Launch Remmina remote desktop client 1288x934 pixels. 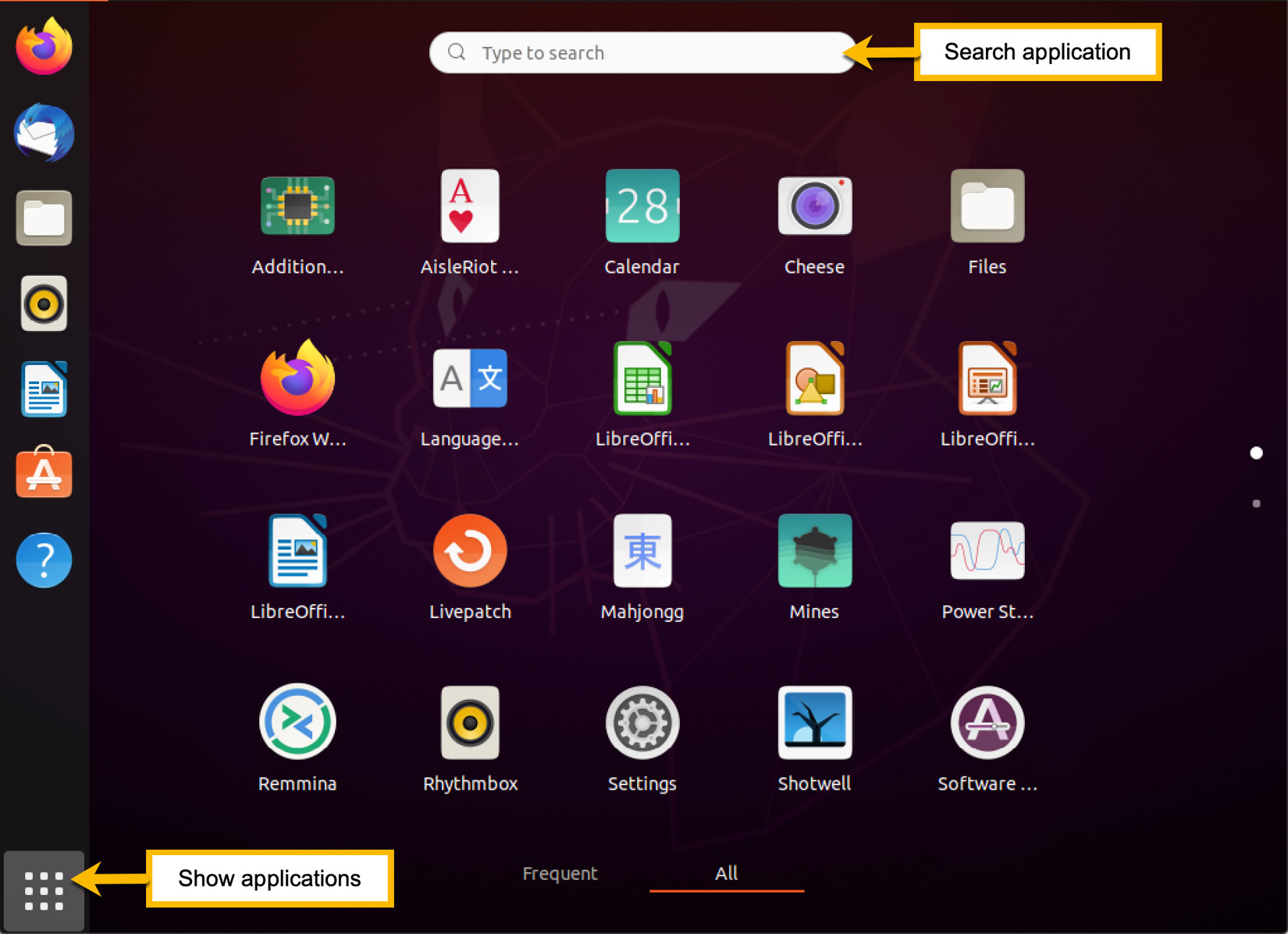297,723
